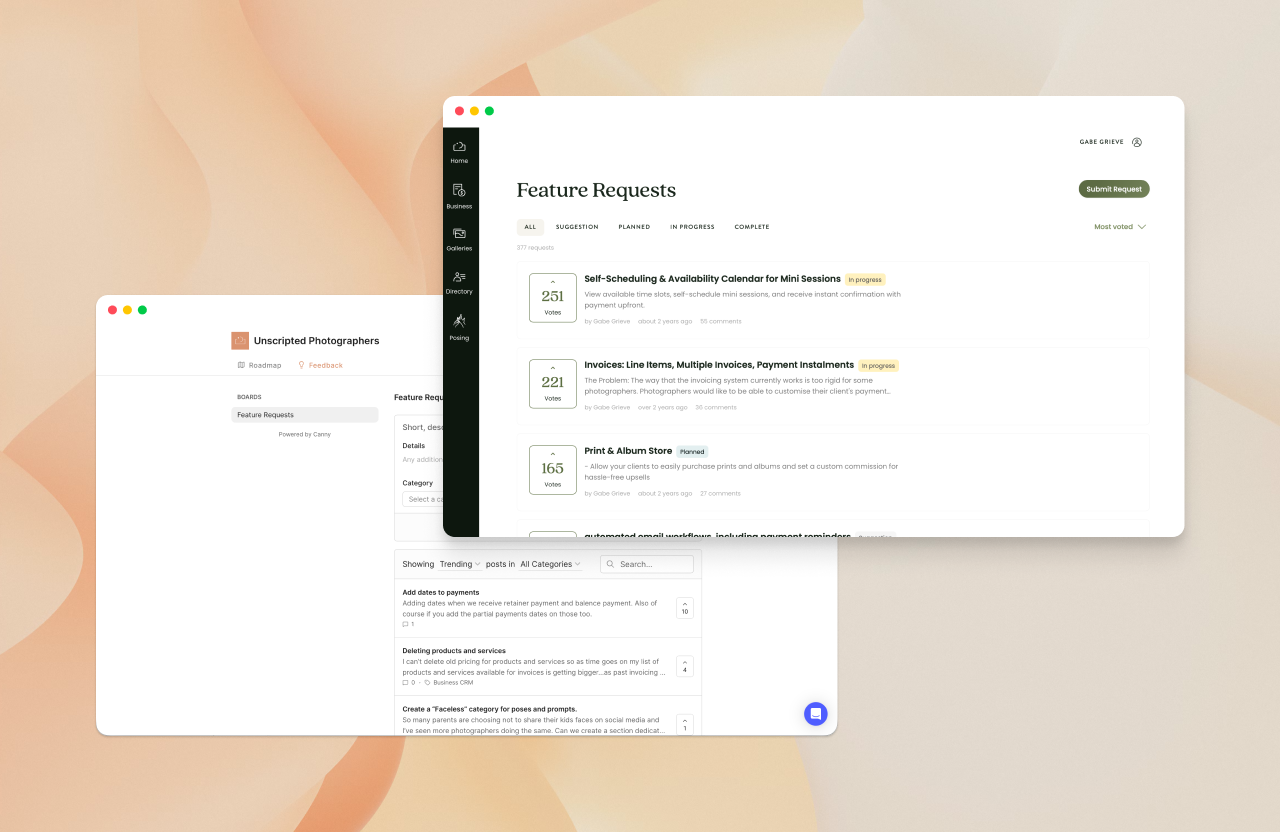
Task: Open the Trending sort dropdown in Canny window
Action: point(460,564)
